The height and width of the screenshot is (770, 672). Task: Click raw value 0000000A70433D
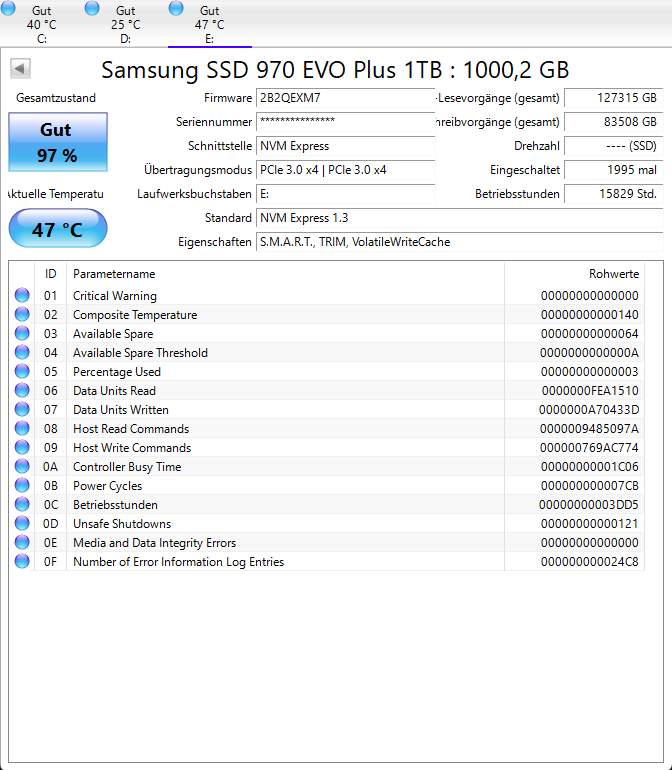click(x=589, y=410)
